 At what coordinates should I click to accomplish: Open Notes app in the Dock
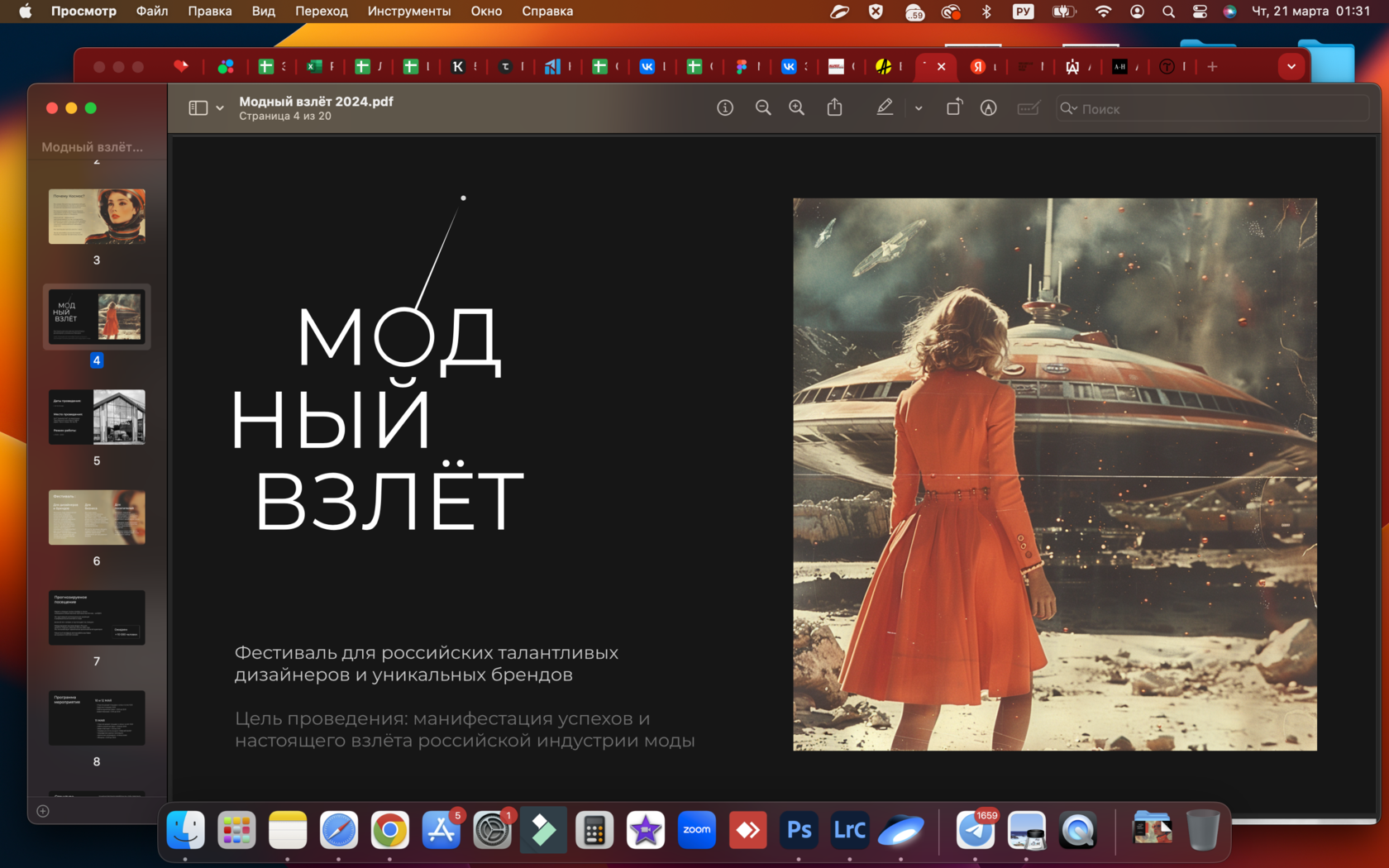click(x=288, y=830)
